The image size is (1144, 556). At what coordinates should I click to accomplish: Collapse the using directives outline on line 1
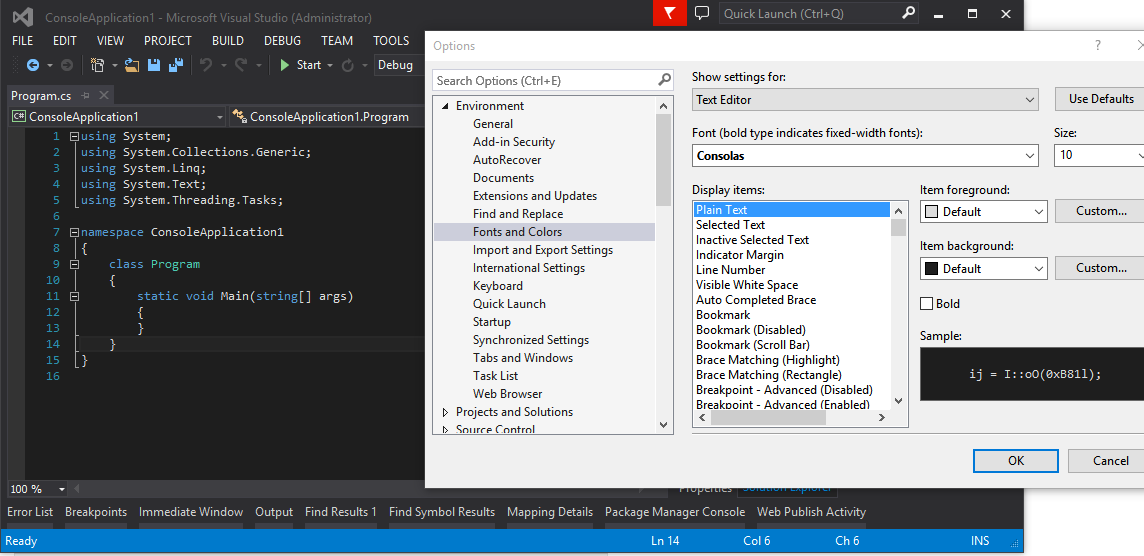pos(74,136)
